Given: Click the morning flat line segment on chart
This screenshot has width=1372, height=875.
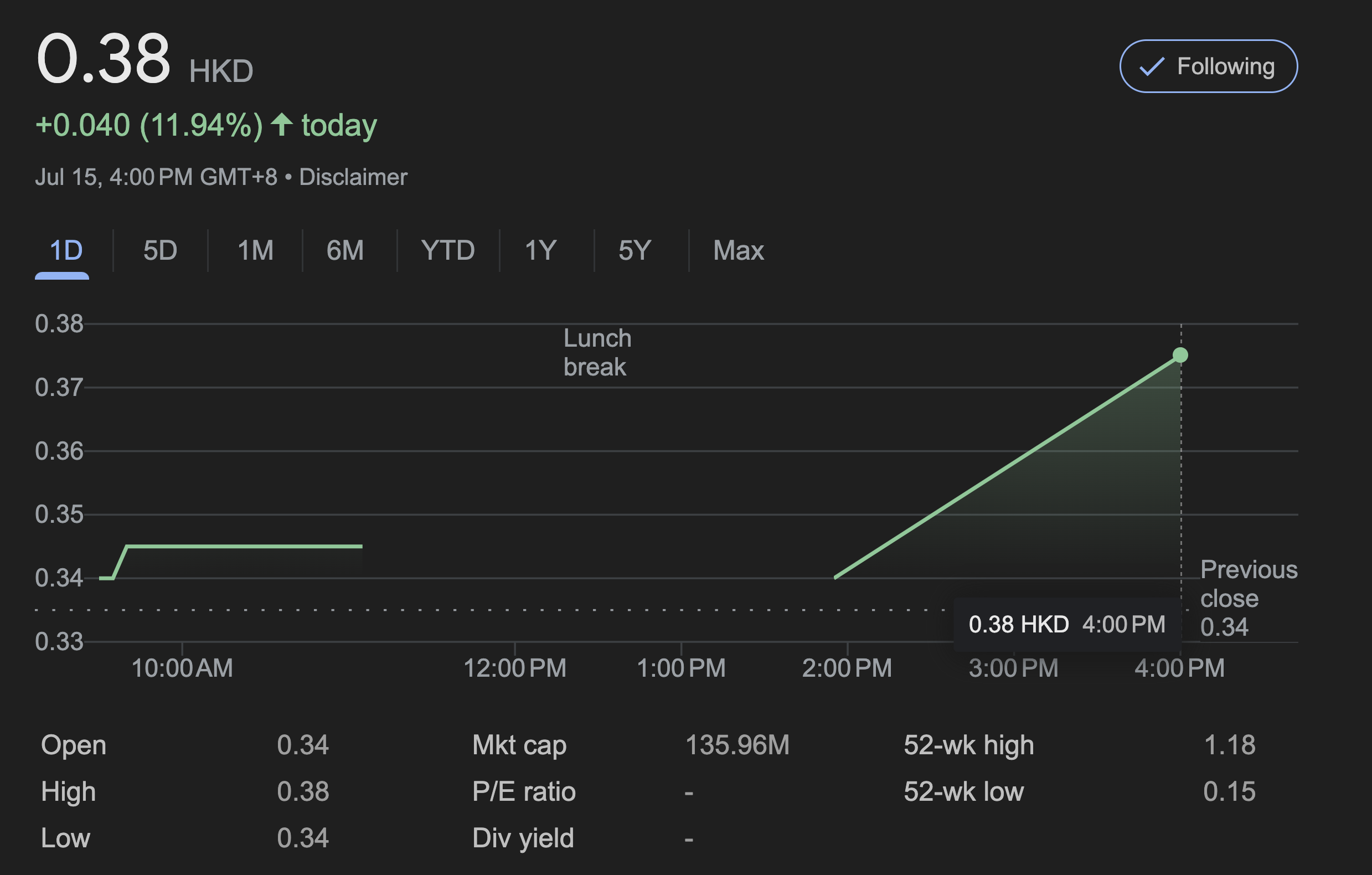Looking at the screenshot, I should [245, 546].
